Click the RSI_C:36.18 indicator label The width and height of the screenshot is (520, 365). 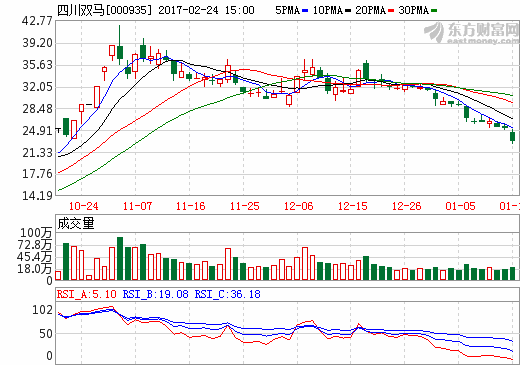(x=227, y=294)
